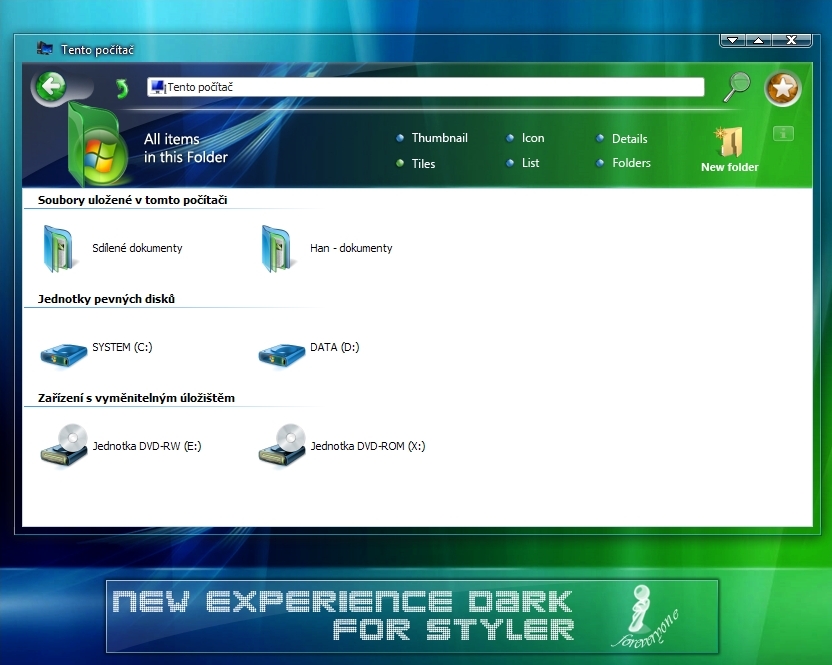Minimize the window with the down-arrow button
Screen dimensions: 832x665
[x=733, y=40]
